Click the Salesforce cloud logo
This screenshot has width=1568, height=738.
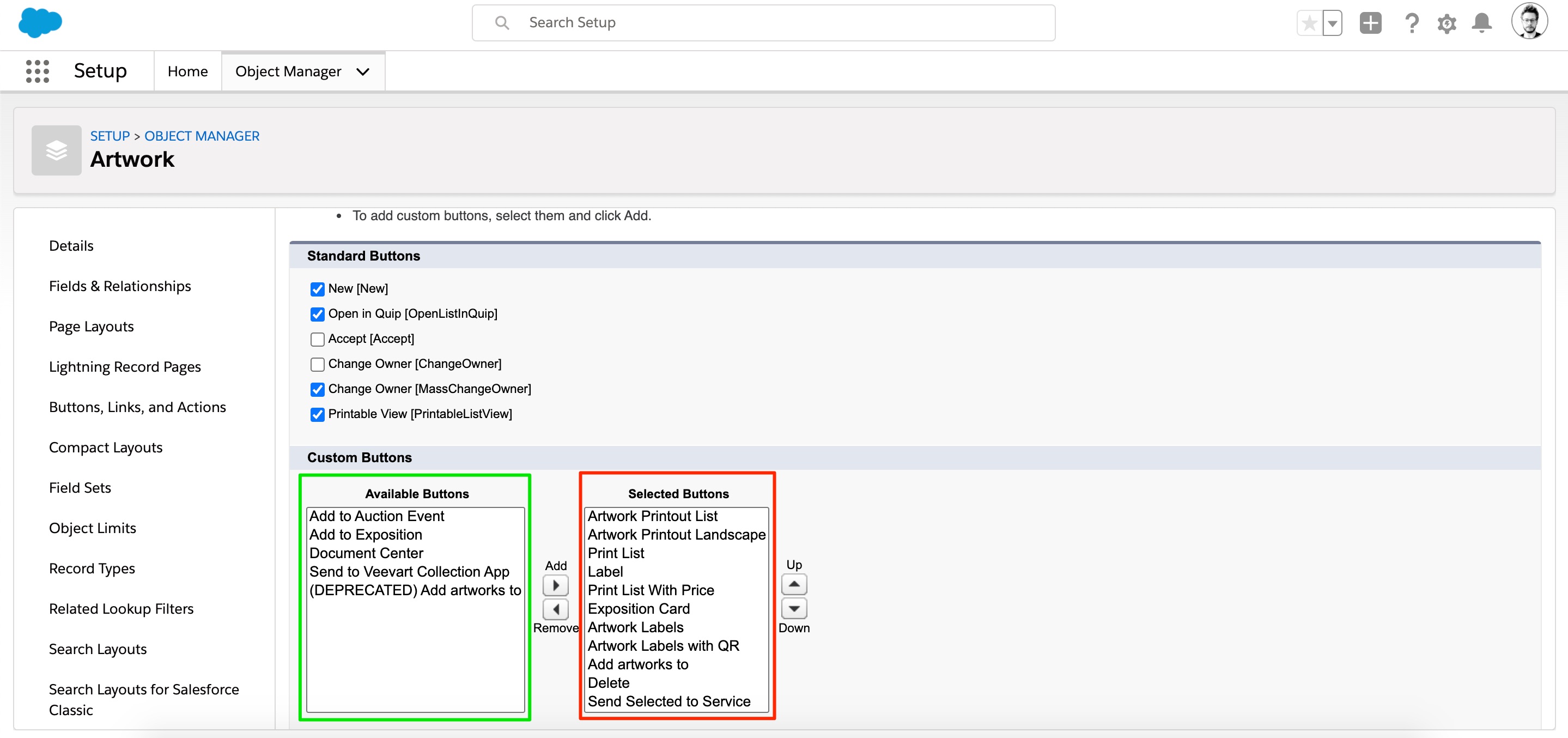40,22
